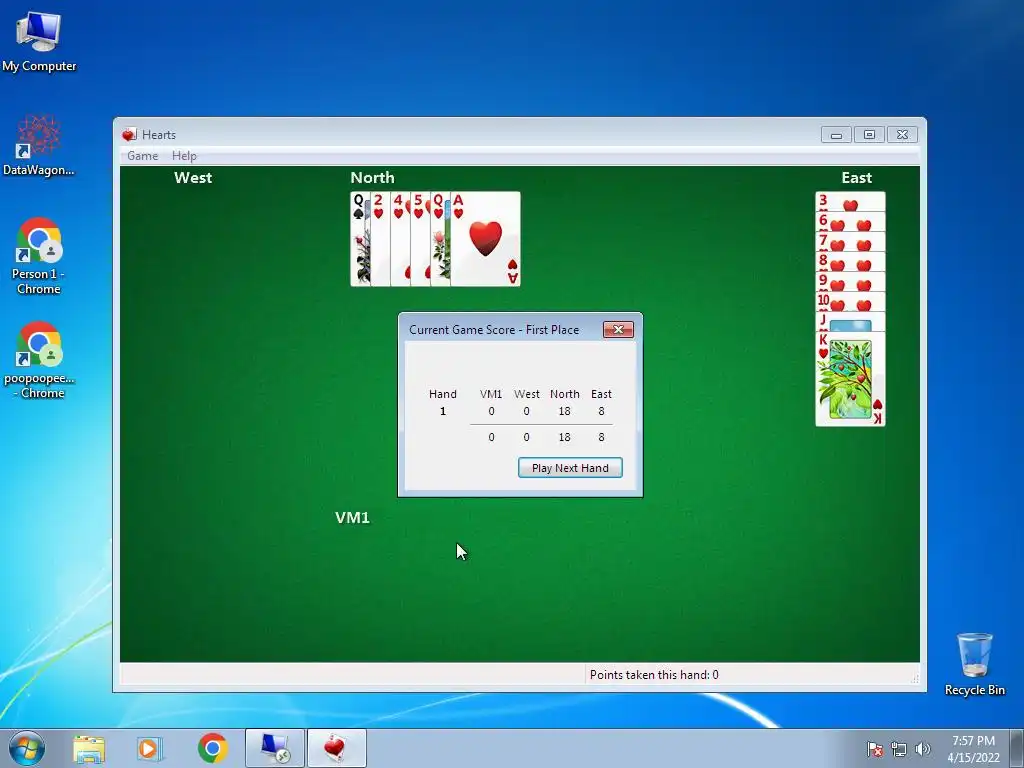Open the Game menu
The height and width of the screenshot is (768, 1024).
click(142, 155)
